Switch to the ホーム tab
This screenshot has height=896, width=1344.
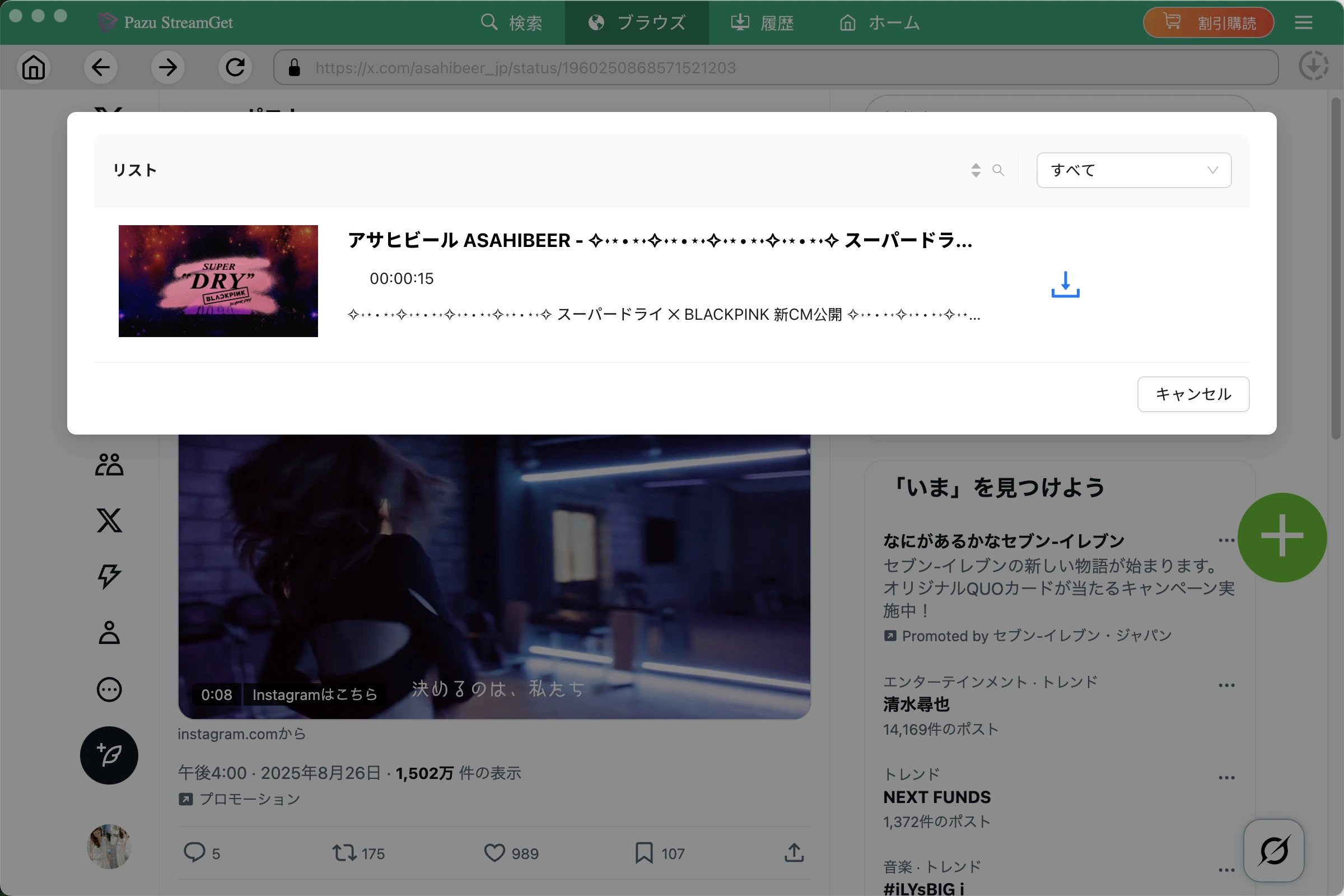(879, 22)
